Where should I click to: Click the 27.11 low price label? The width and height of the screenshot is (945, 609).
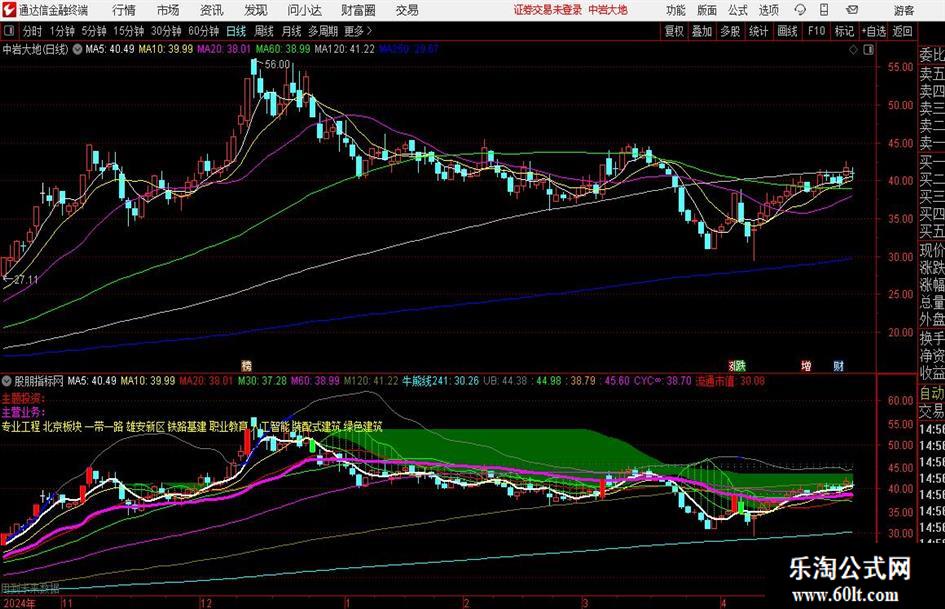point(26,280)
